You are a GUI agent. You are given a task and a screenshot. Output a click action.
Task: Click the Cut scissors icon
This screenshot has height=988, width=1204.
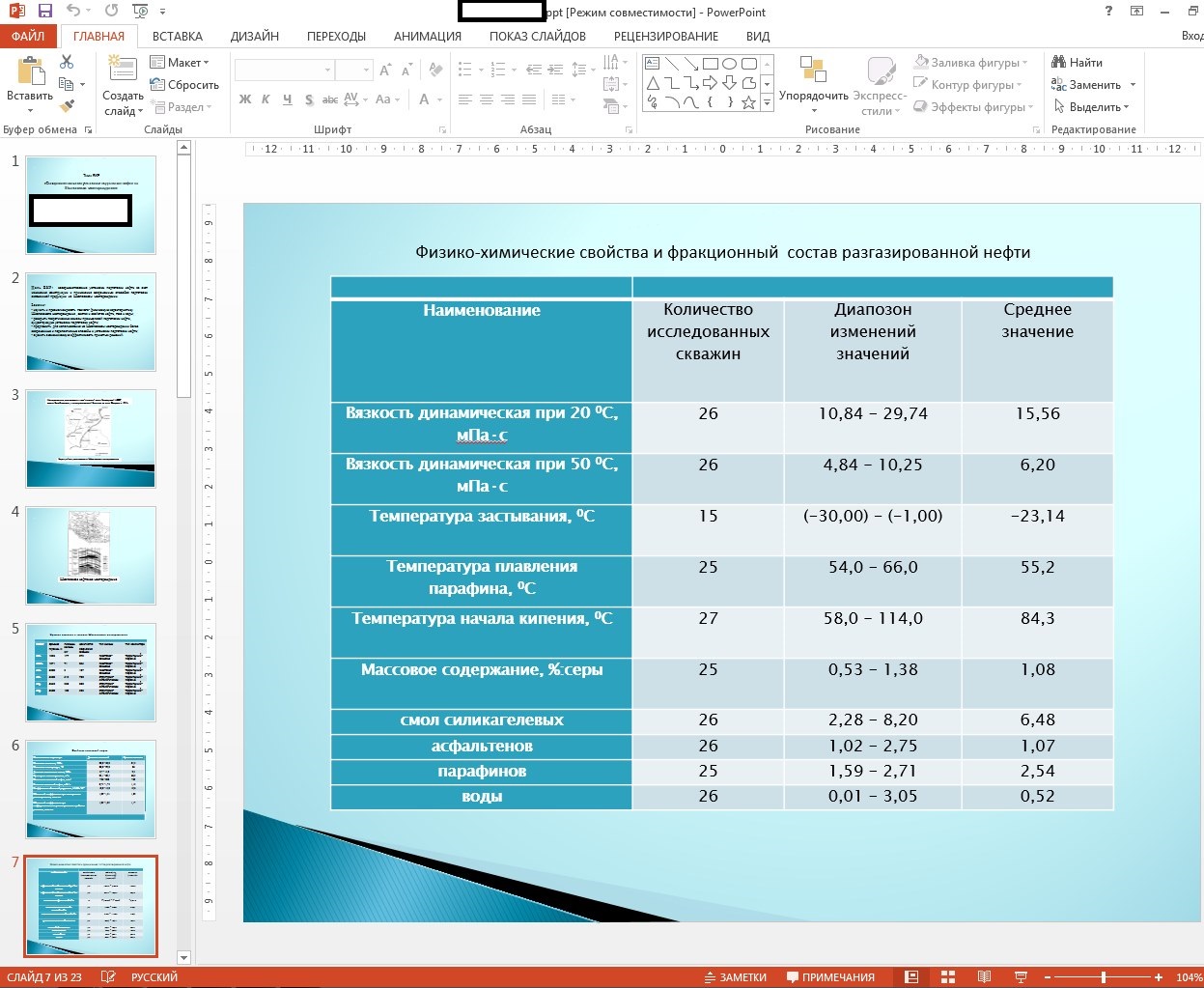coord(67,62)
